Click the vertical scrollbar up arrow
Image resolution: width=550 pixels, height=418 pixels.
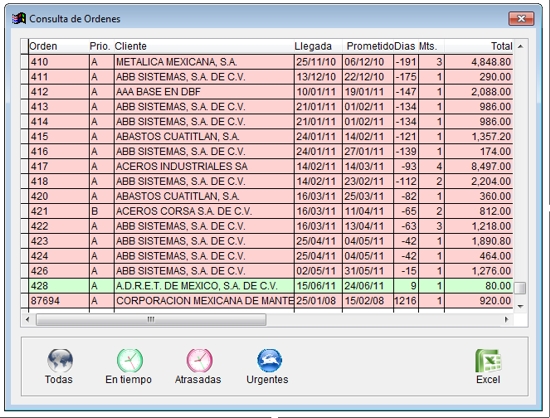point(521,46)
